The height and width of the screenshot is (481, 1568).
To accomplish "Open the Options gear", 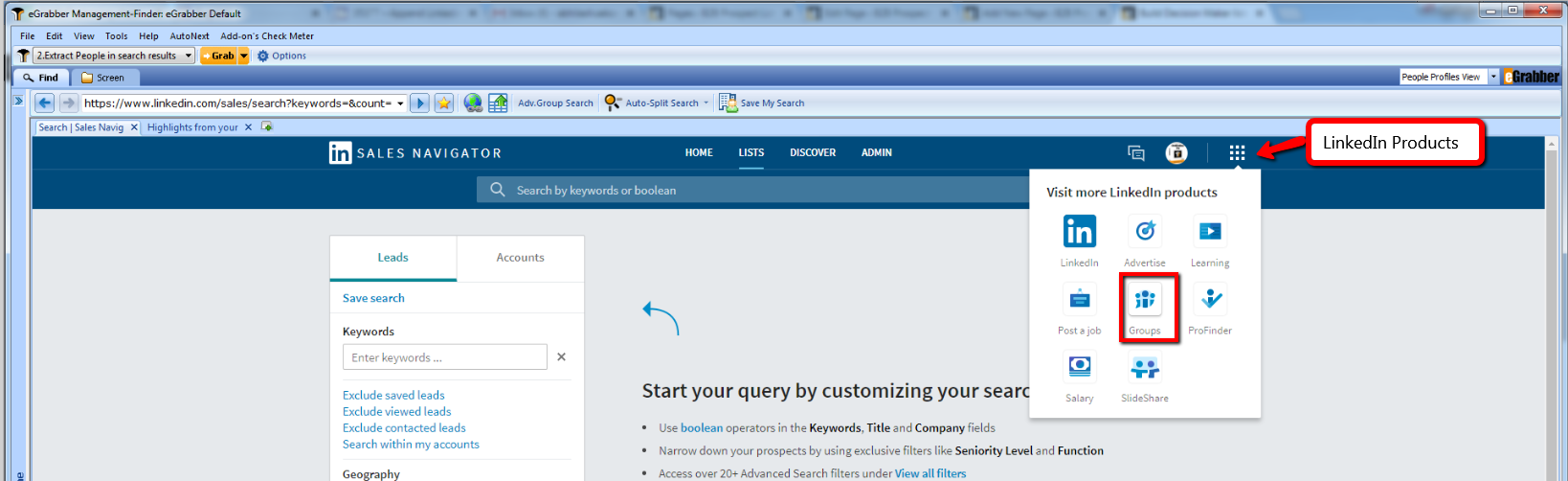I will tap(263, 56).
